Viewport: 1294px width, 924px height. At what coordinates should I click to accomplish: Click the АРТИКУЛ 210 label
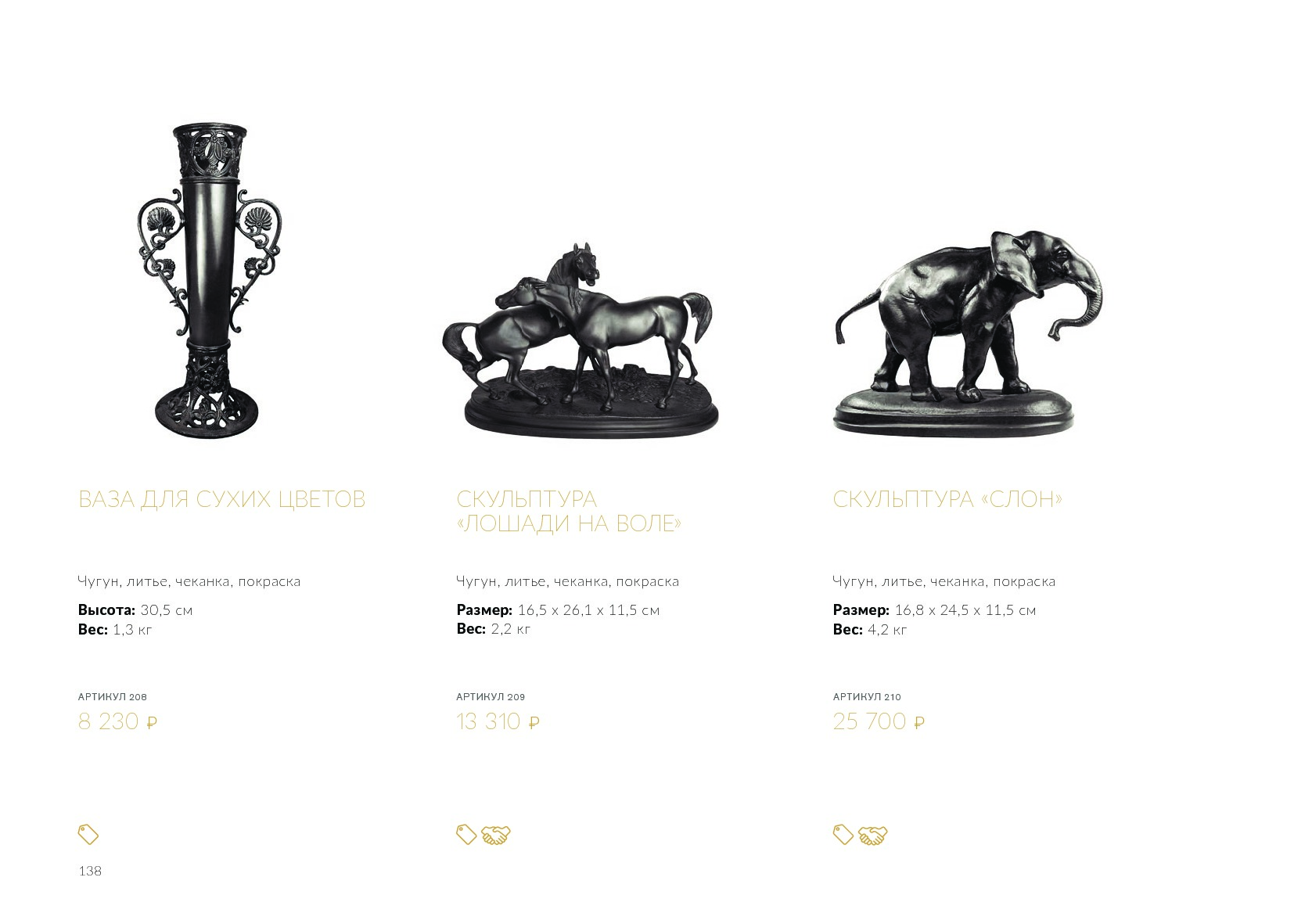click(x=867, y=696)
